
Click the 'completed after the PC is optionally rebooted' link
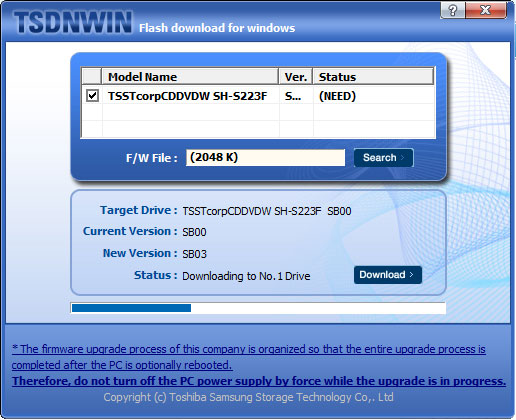[x=122, y=365]
